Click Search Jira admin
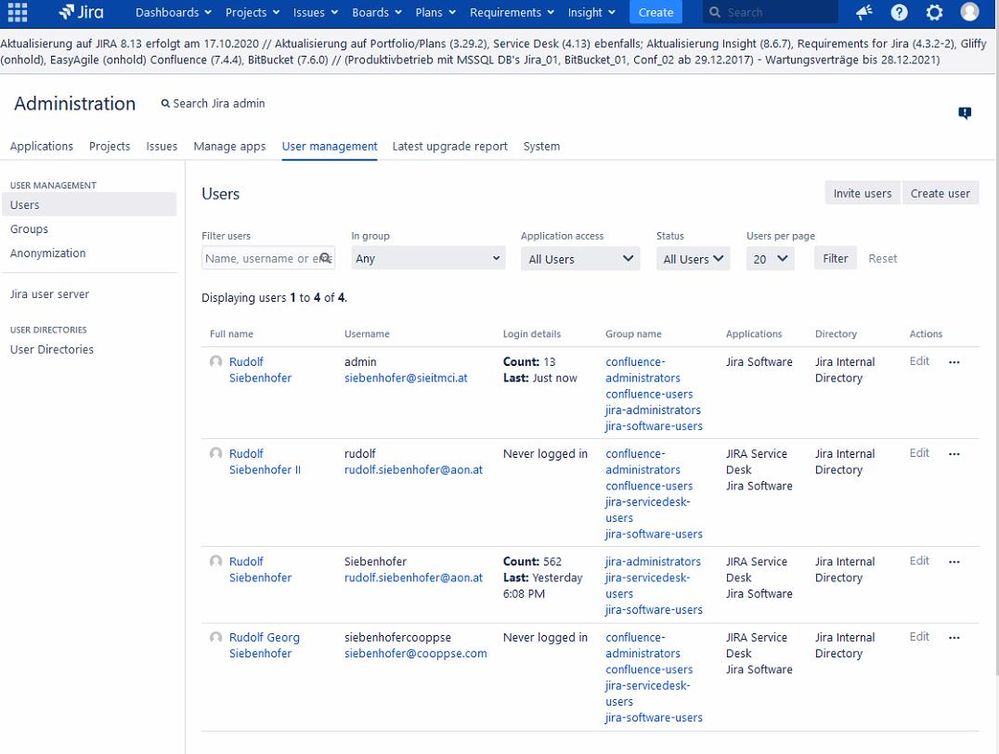Screen dimensions: 999x754 pyautogui.click(x=213, y=103)
